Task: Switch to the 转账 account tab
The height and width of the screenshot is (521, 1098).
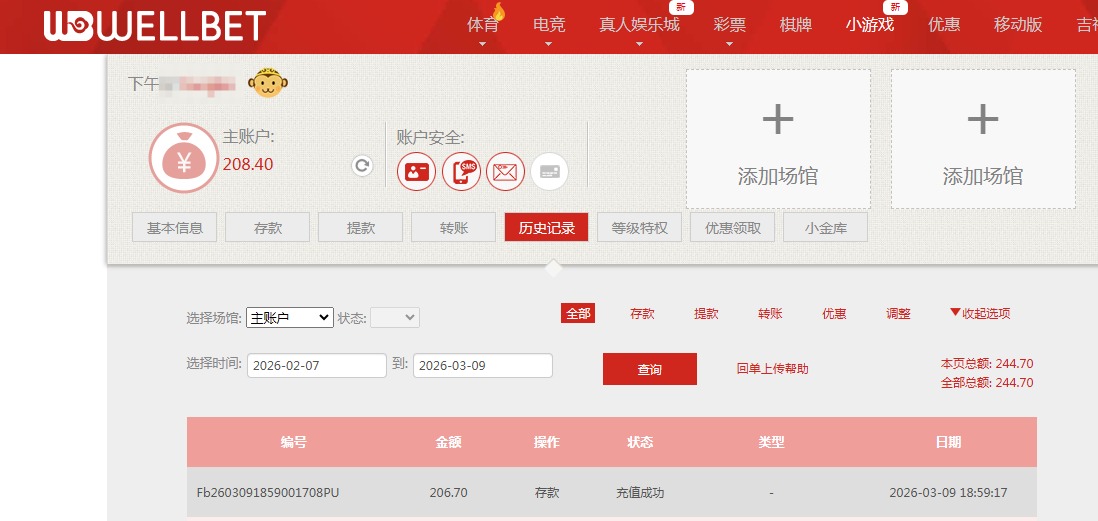Action: (x=454, y=228)
